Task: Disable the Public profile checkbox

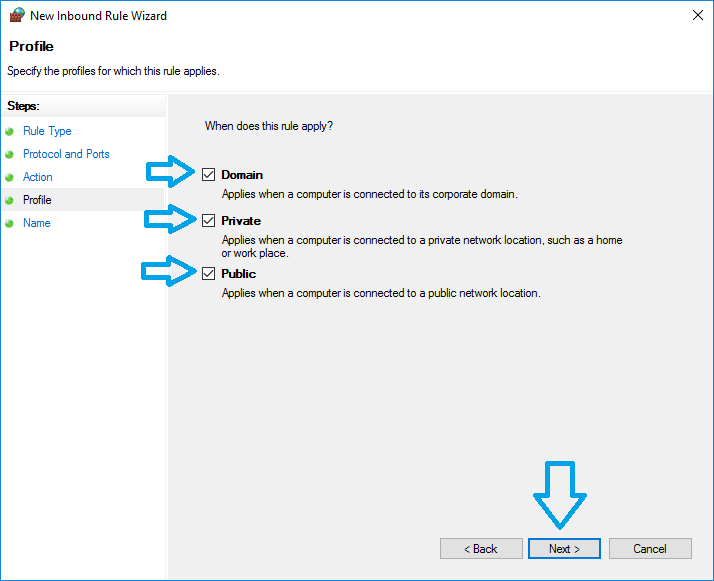Action: pos(209,274)
